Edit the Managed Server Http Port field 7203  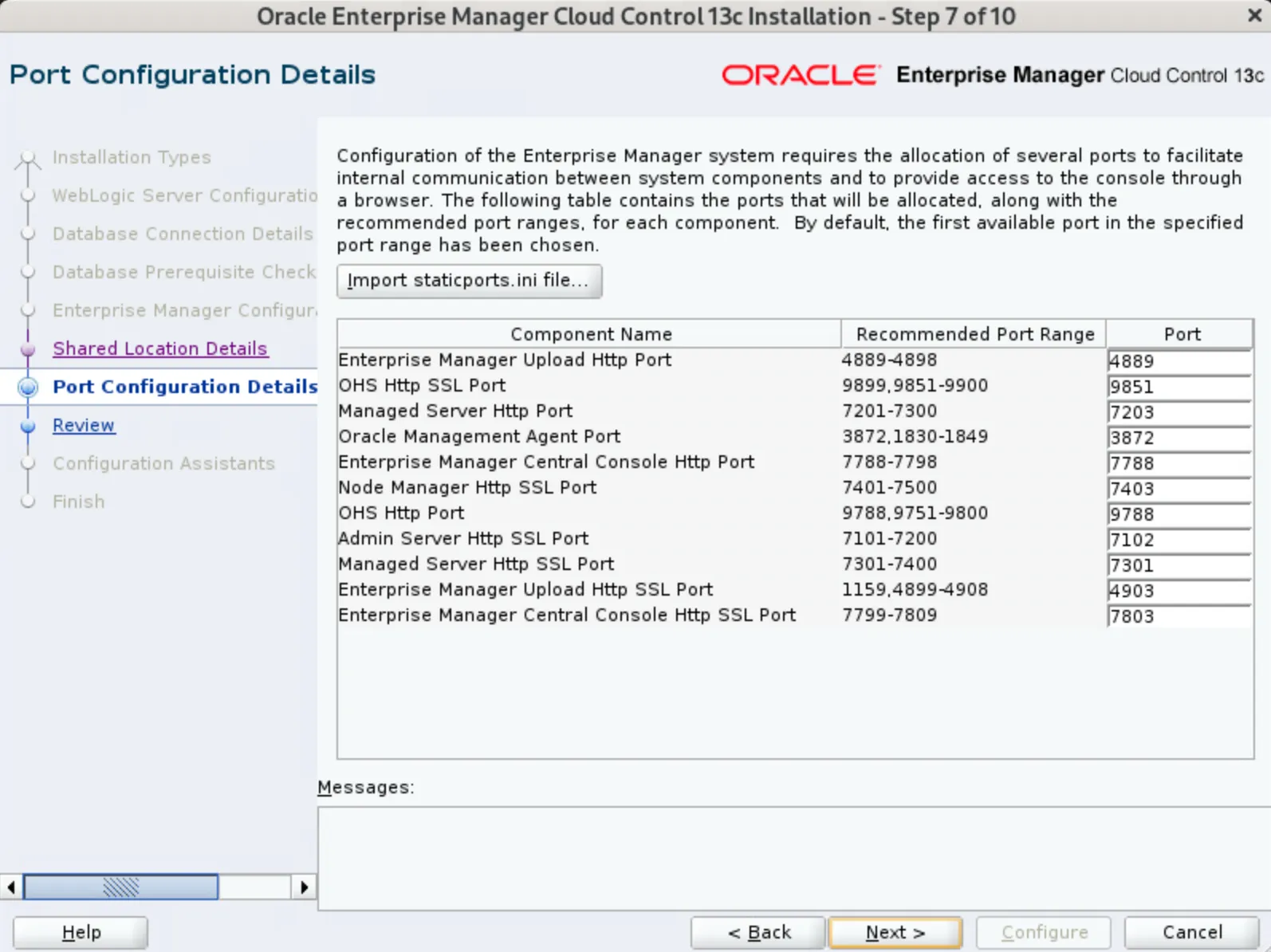coord(1179,412)
